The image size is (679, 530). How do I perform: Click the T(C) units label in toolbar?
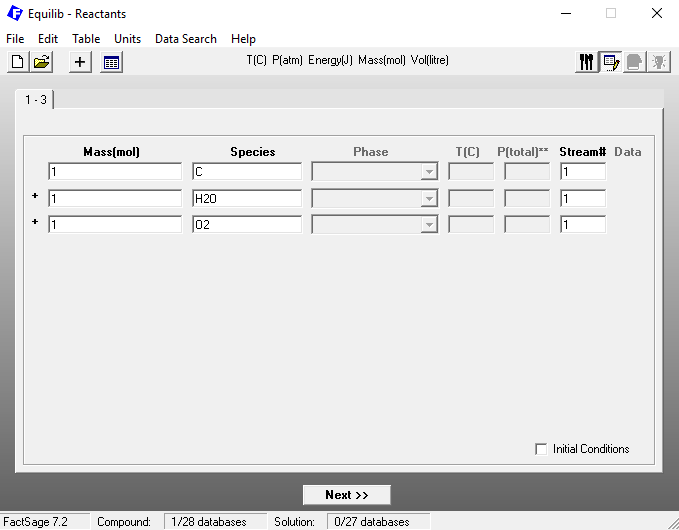coord(256,60)
